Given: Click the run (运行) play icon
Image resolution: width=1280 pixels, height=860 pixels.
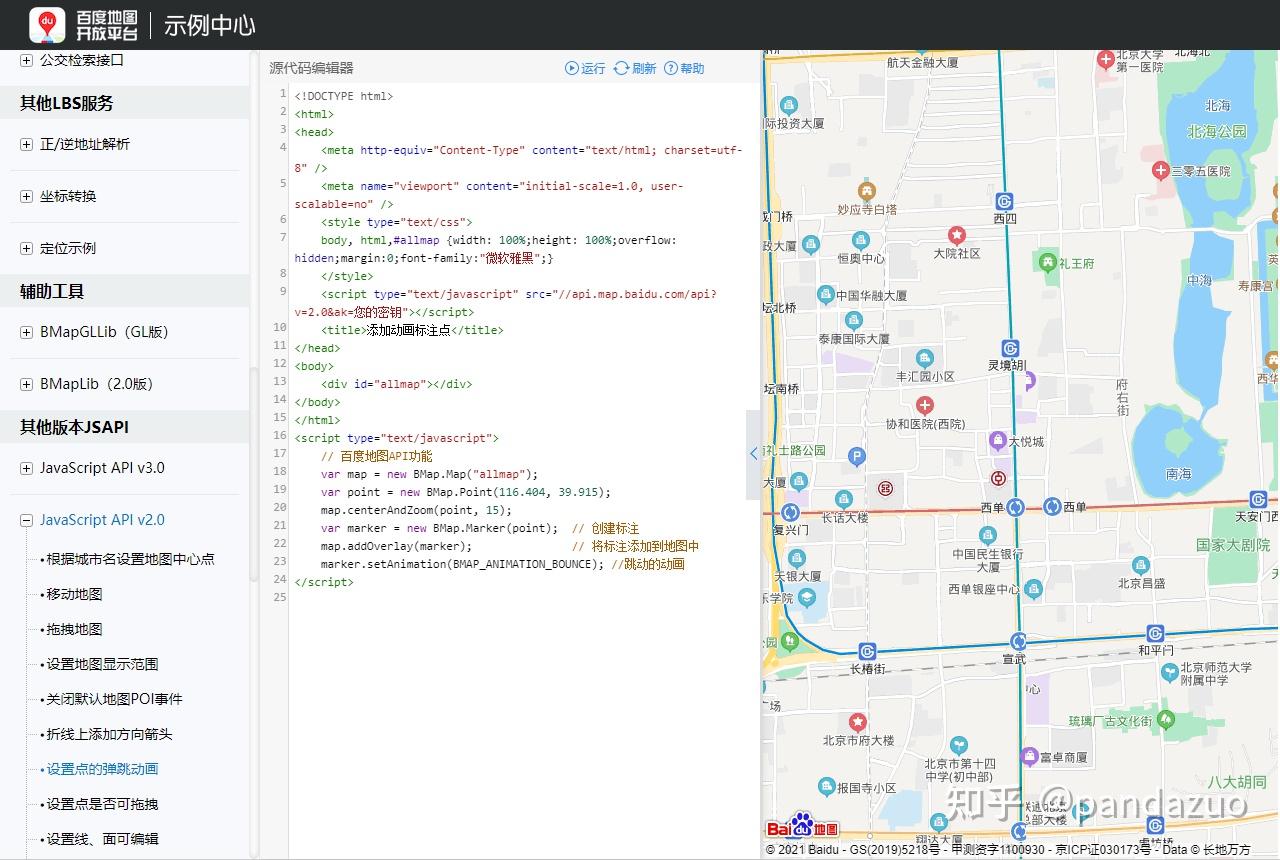Looking at the screenshot, I should coord(571,68).
